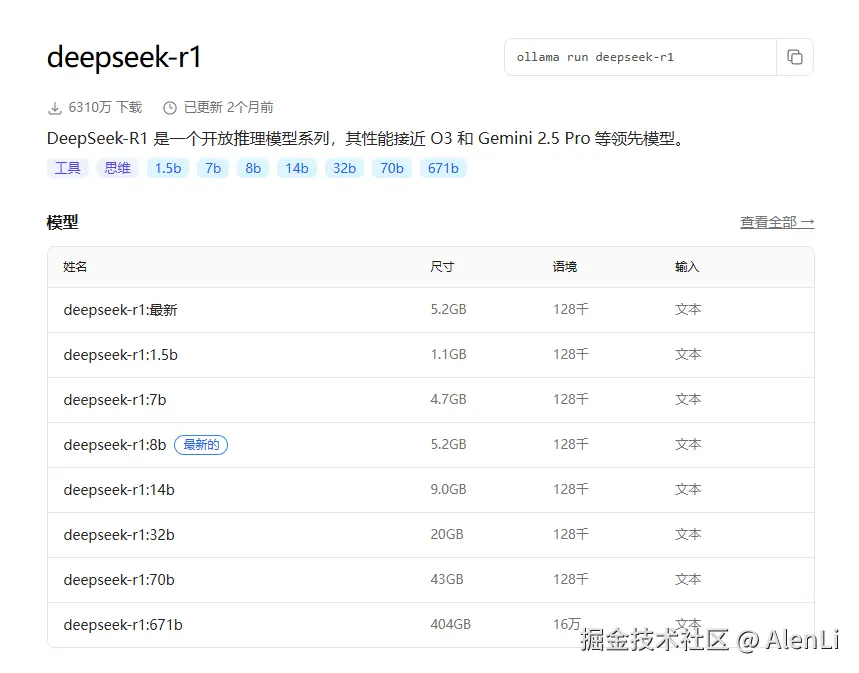The image size is (859, 673).
Task: Click the 最新的 badge
Action: point(201,444)
